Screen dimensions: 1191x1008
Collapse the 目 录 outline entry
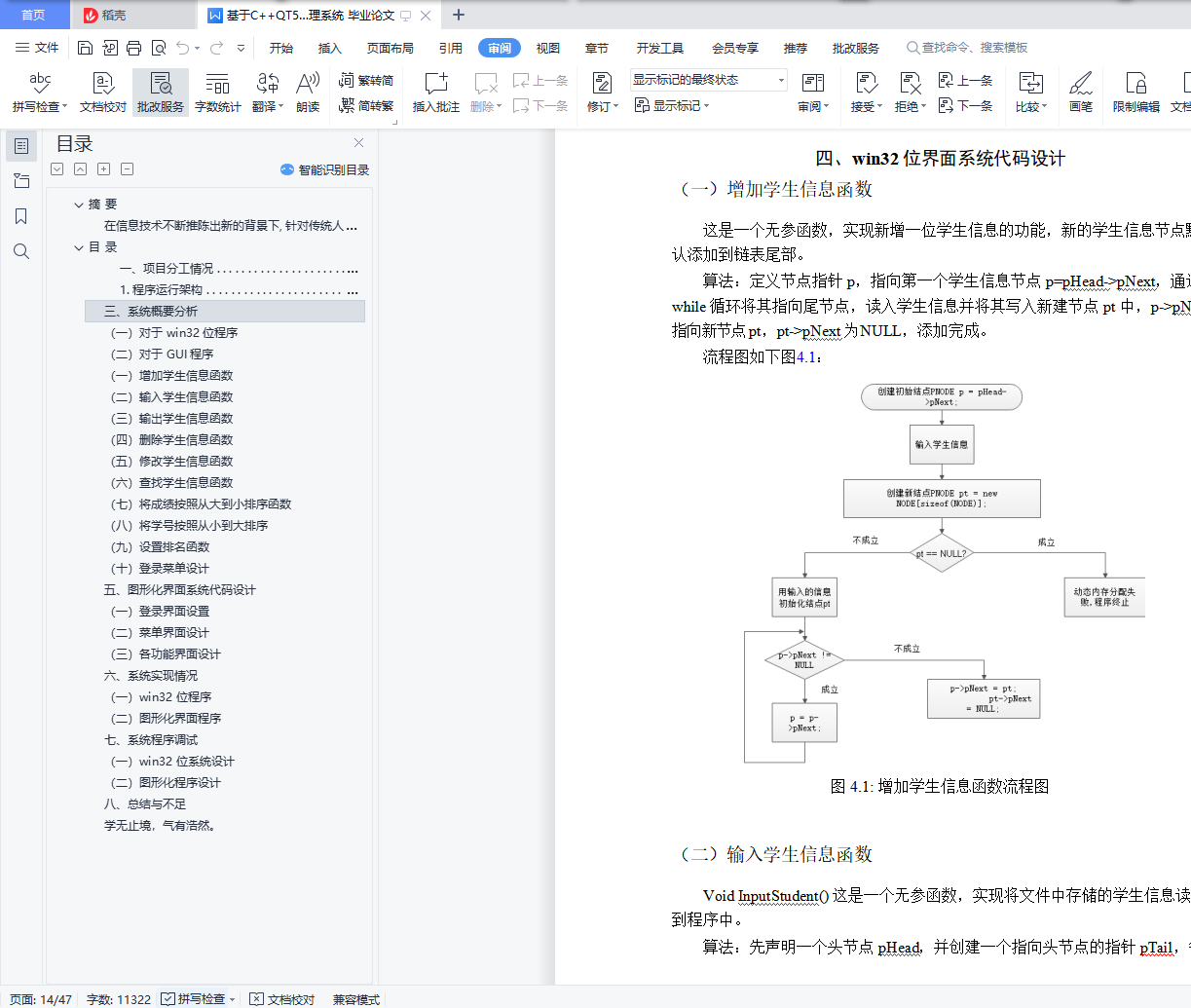tap(79, 247)
